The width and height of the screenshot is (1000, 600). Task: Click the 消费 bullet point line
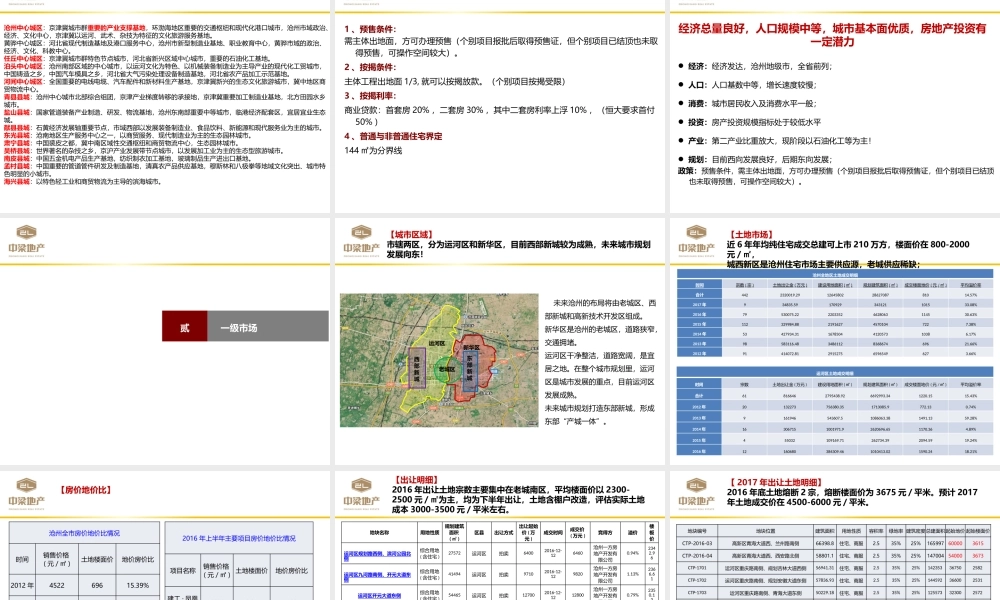(747, 103)
